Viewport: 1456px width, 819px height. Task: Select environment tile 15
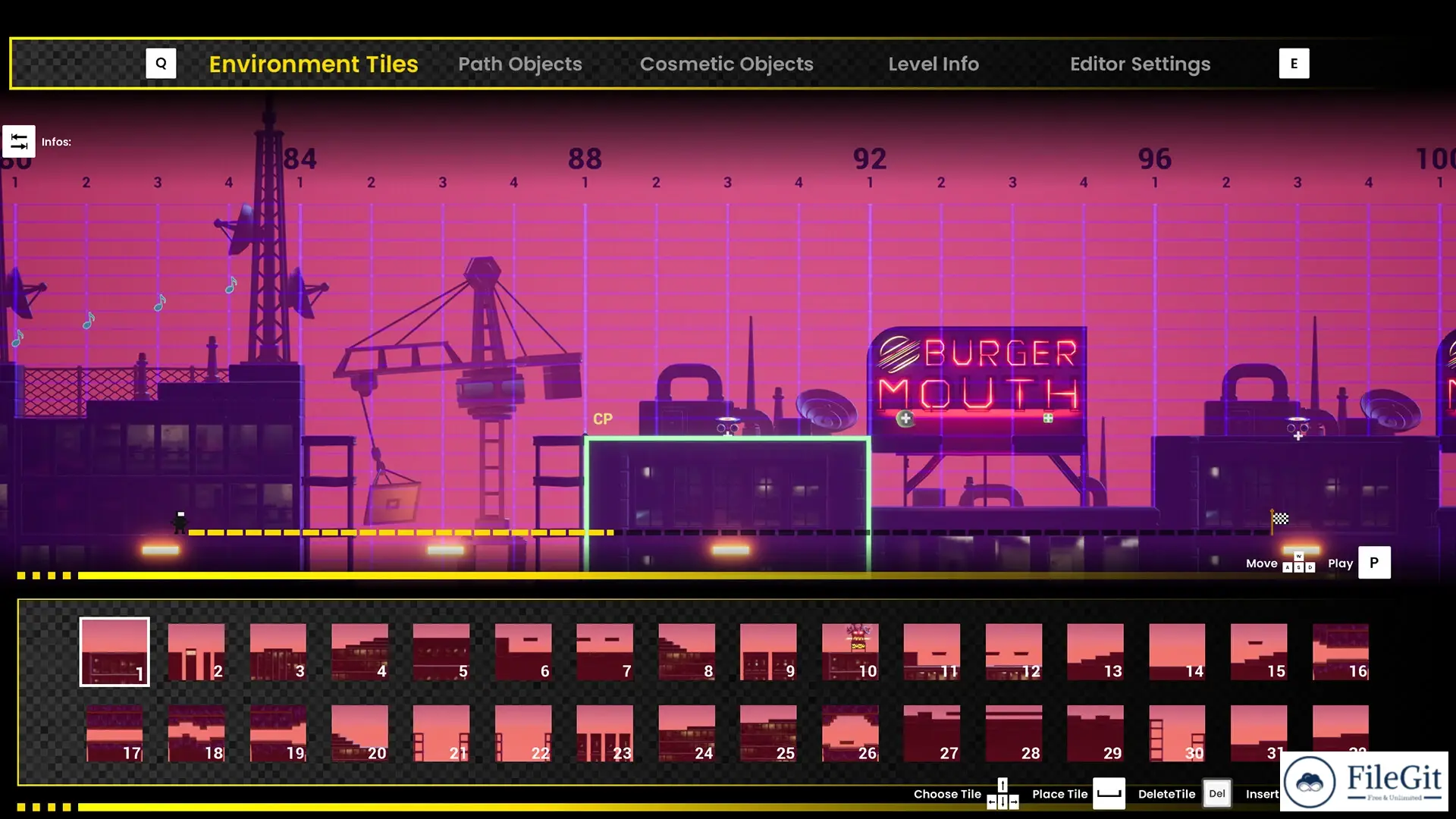[1259, 651]
